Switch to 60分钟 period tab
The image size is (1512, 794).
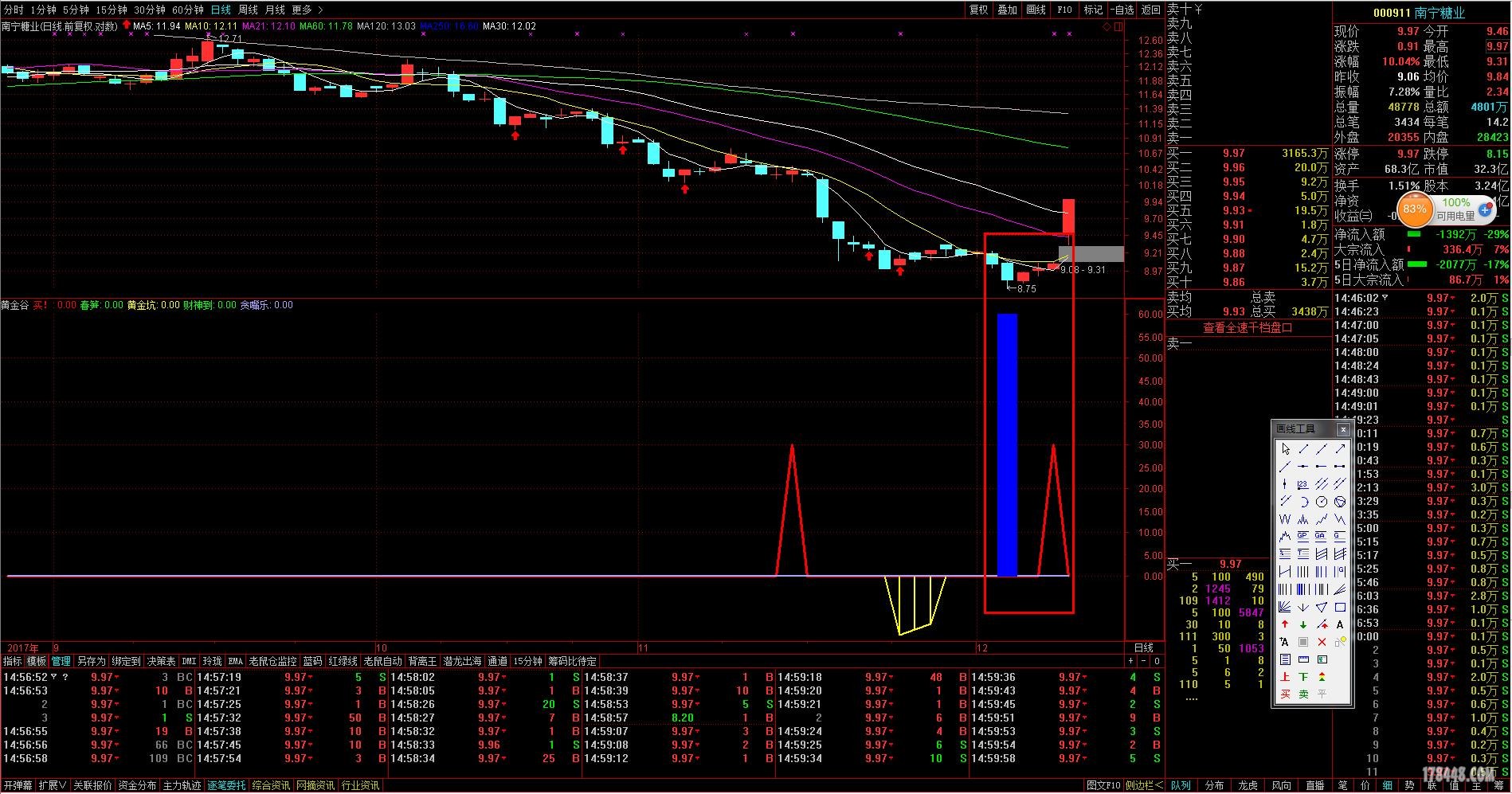coord(188,10)
